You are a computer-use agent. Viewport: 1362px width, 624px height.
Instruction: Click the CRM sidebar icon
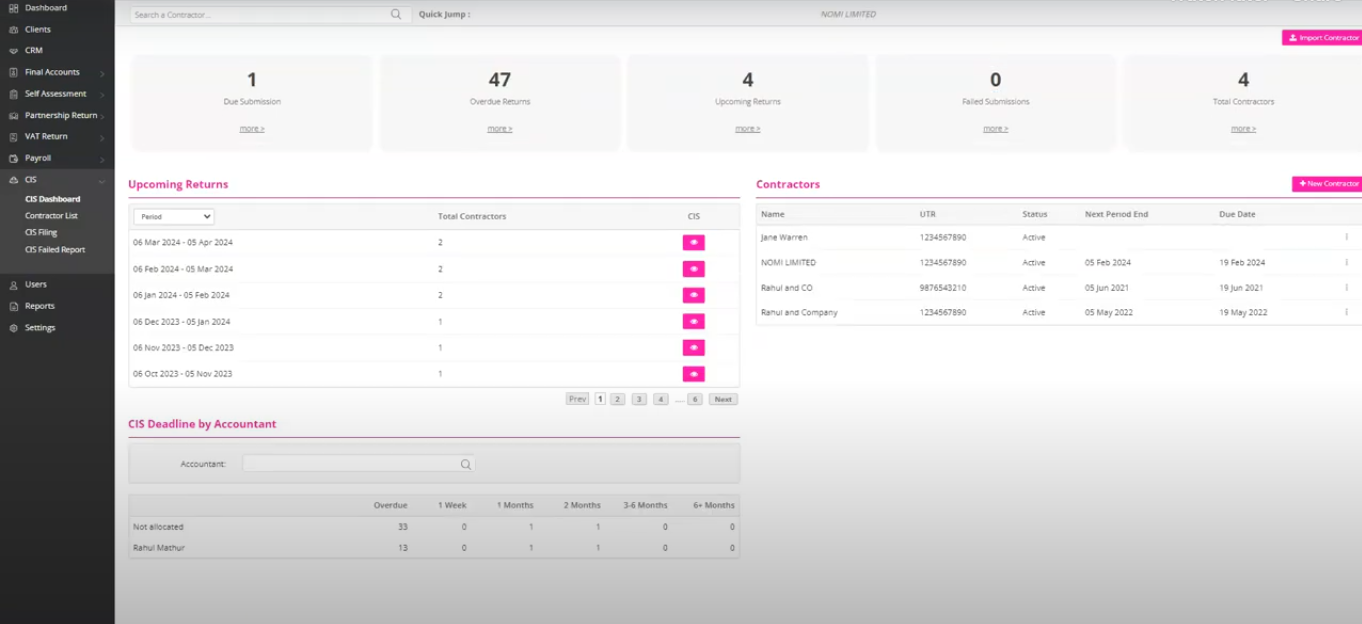[x=14, y=51]
